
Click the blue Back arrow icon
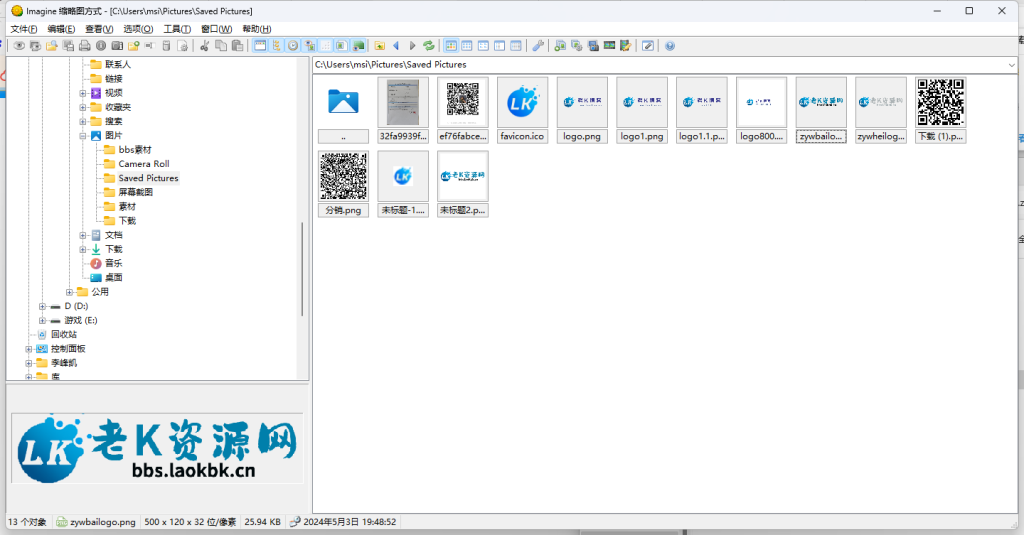(396, 46)
